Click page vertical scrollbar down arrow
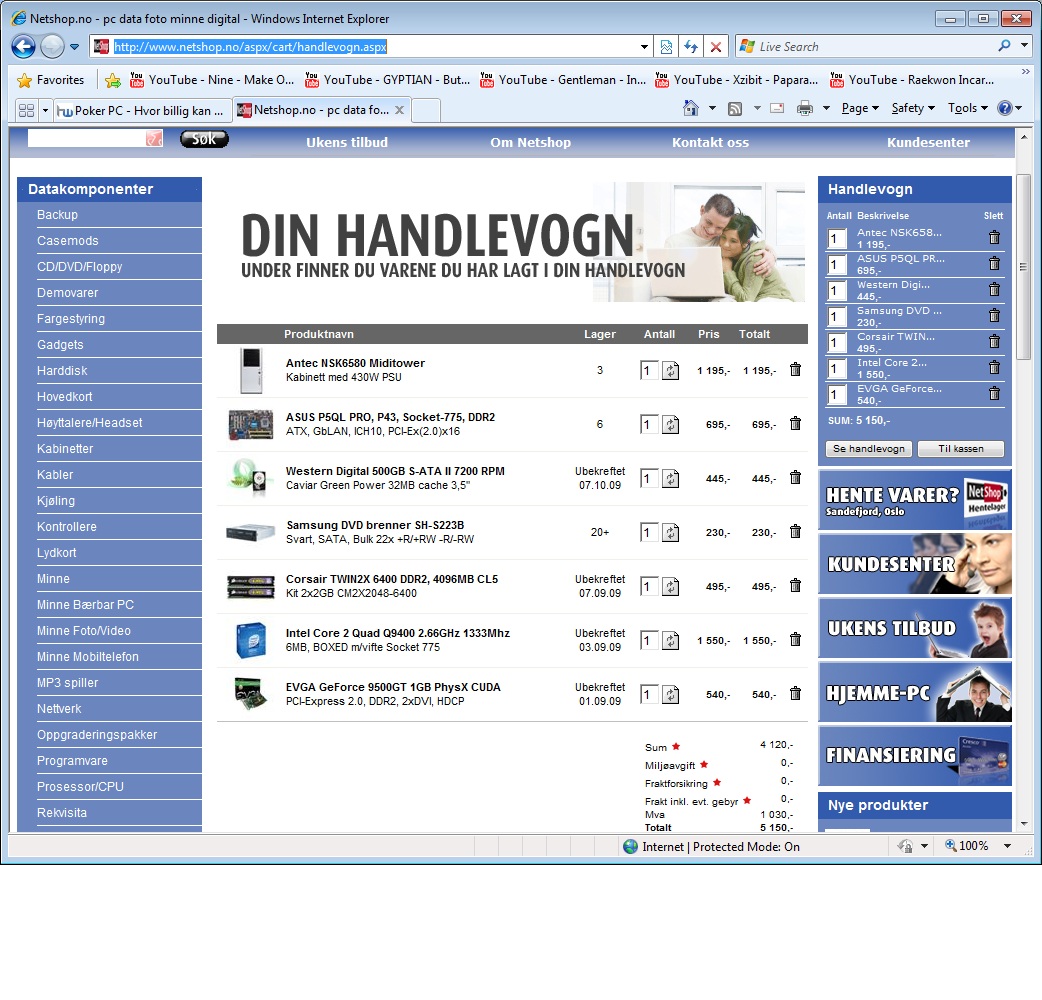This screenshot has height=1000, width=1042. click(x=1023, y=823)
